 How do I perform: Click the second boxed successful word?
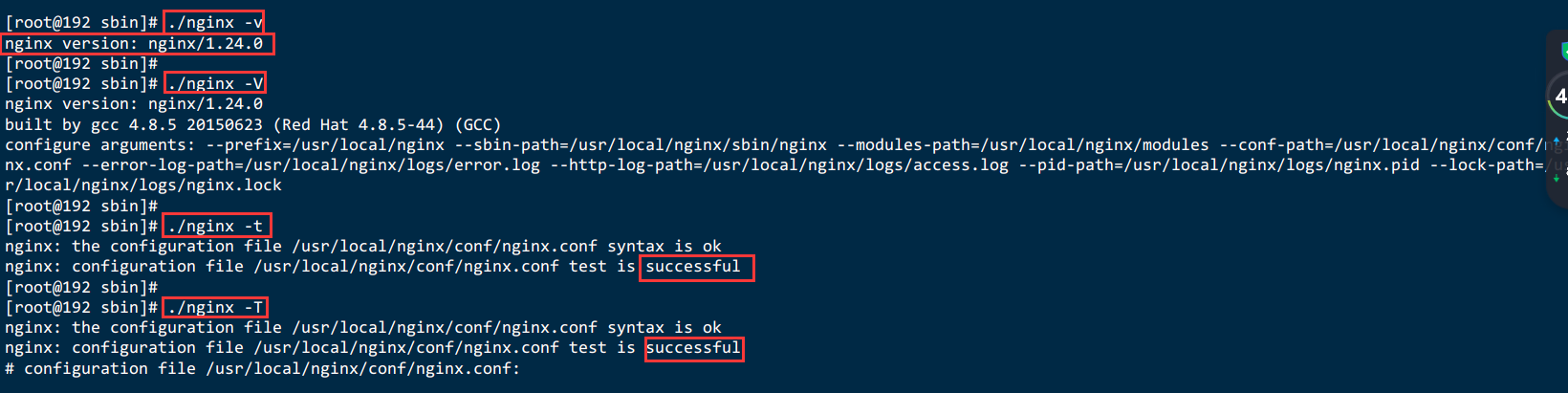[x=694, y=348]
